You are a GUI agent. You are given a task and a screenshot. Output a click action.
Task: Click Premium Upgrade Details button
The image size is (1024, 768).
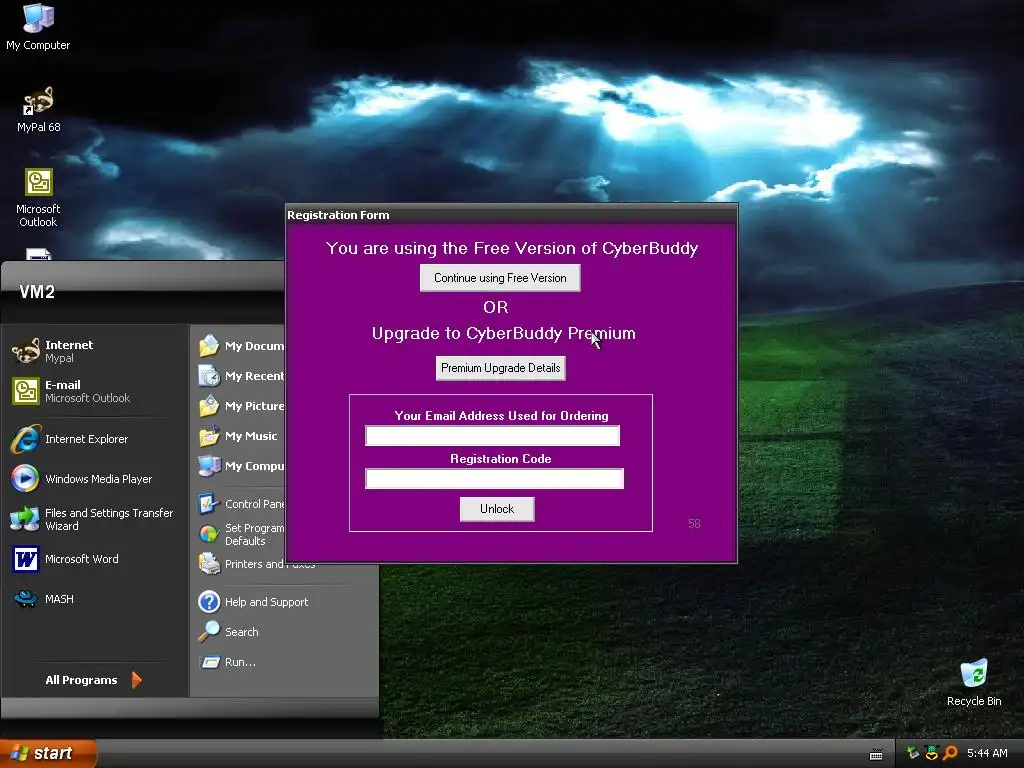[x=500, y=368]
